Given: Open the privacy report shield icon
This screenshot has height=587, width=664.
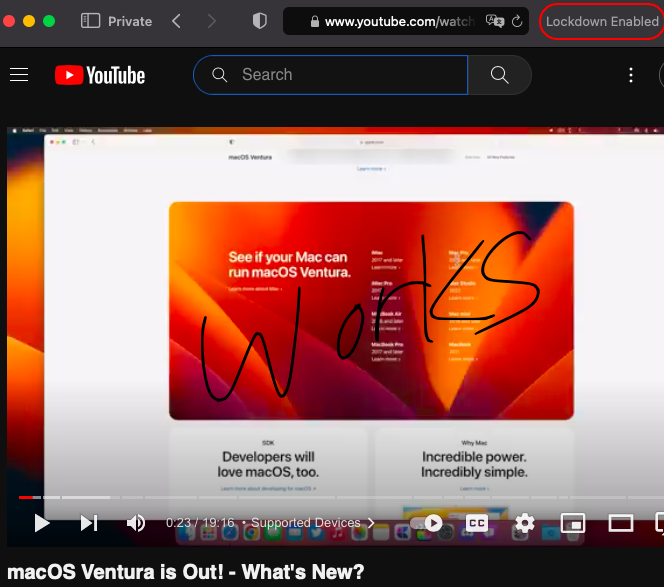Looking at the screenshot, I should 260,21.
